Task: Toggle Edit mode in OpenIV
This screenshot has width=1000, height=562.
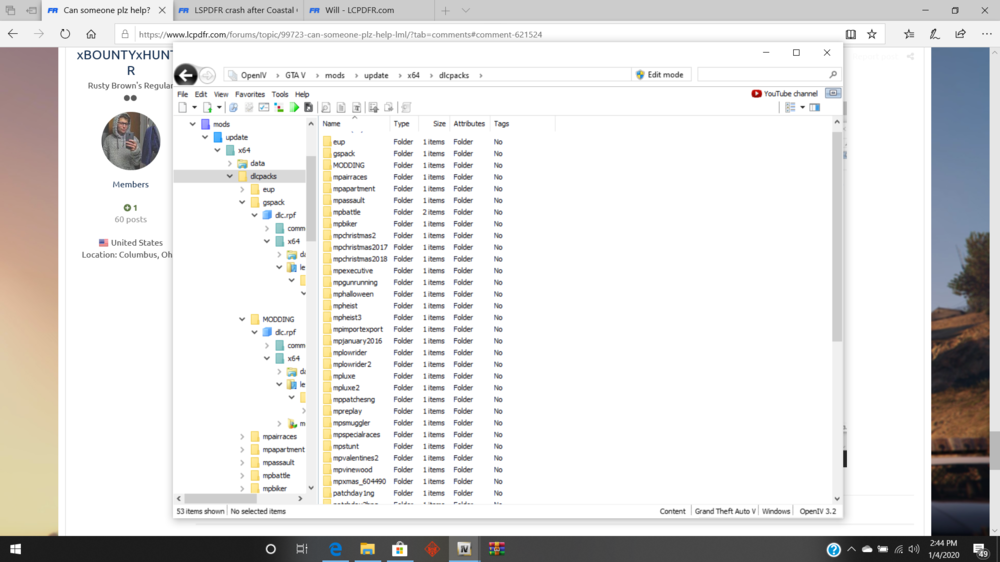Action: (x=660, y=75)
